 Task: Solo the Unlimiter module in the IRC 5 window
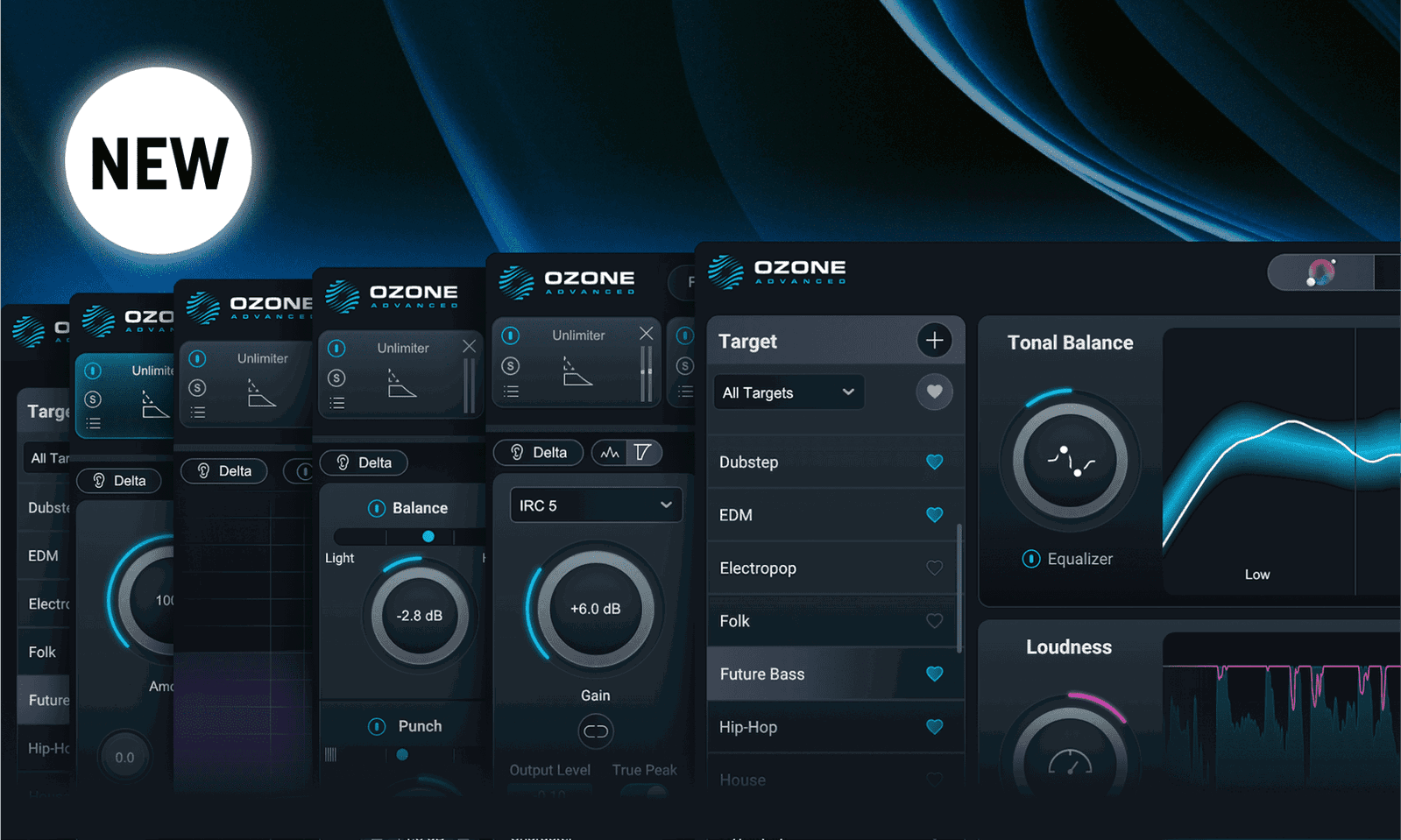click(x=511, y=365)
